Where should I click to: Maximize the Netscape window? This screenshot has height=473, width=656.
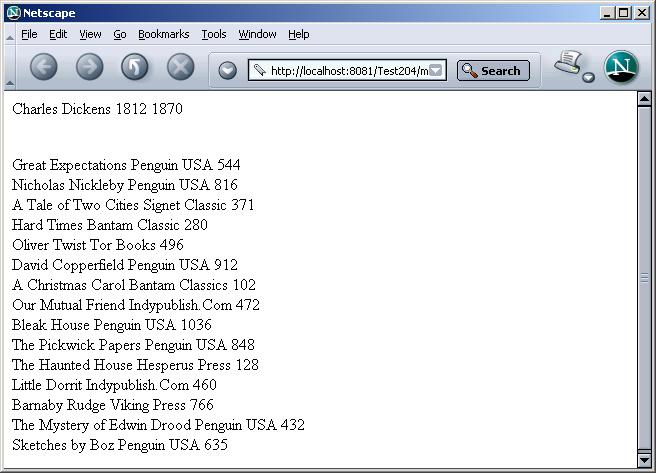tap(623, 13)
